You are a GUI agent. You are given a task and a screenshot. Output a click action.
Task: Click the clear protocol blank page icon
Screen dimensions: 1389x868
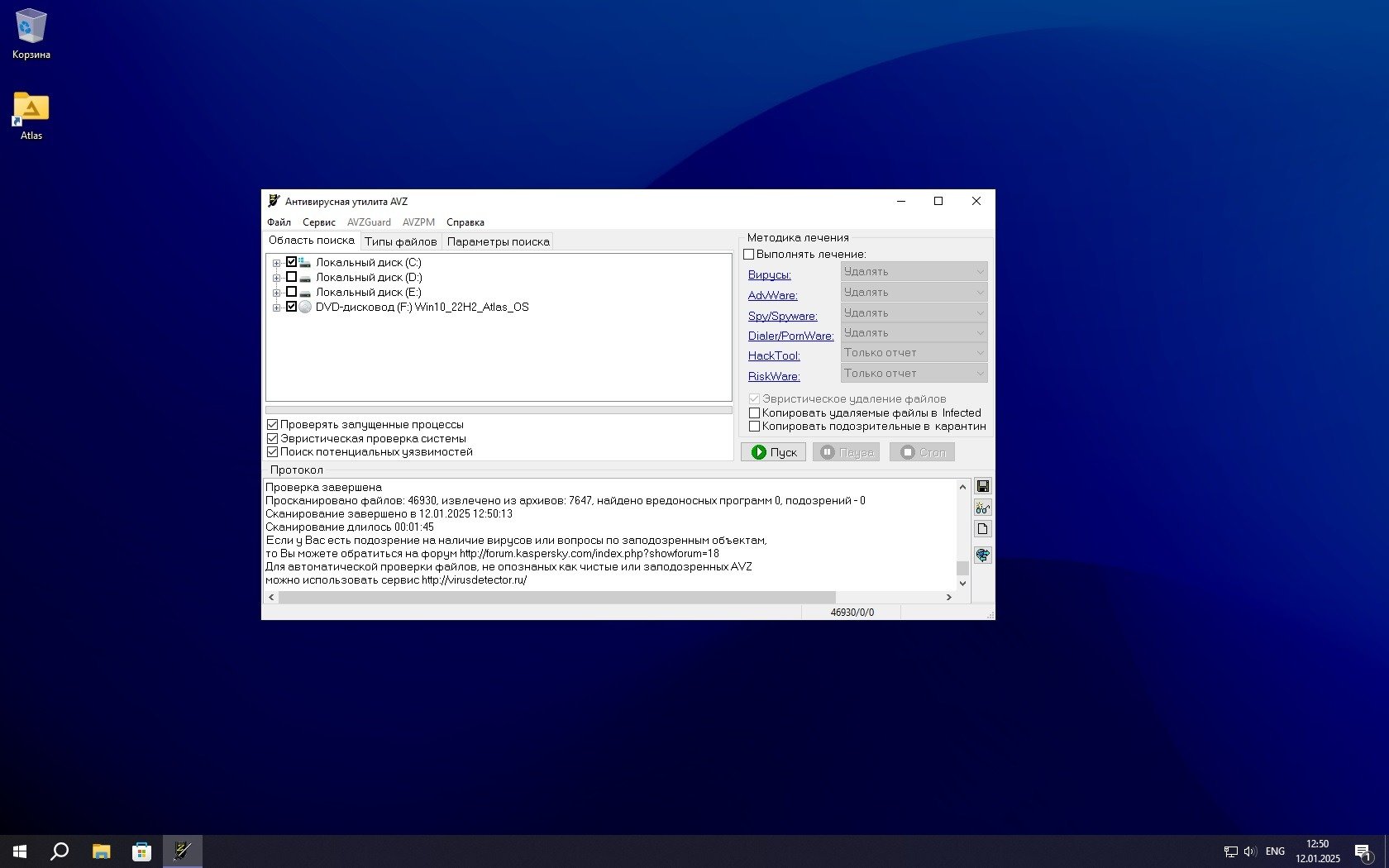point(982,529)
